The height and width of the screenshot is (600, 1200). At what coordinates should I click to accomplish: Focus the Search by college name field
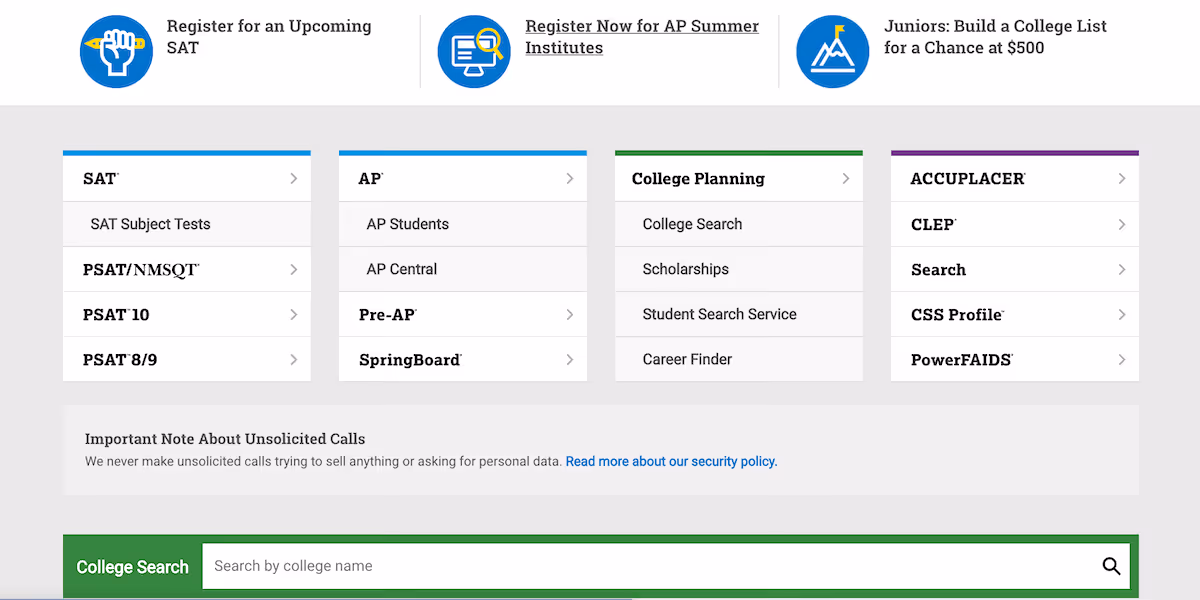click(x=666, y=566)
